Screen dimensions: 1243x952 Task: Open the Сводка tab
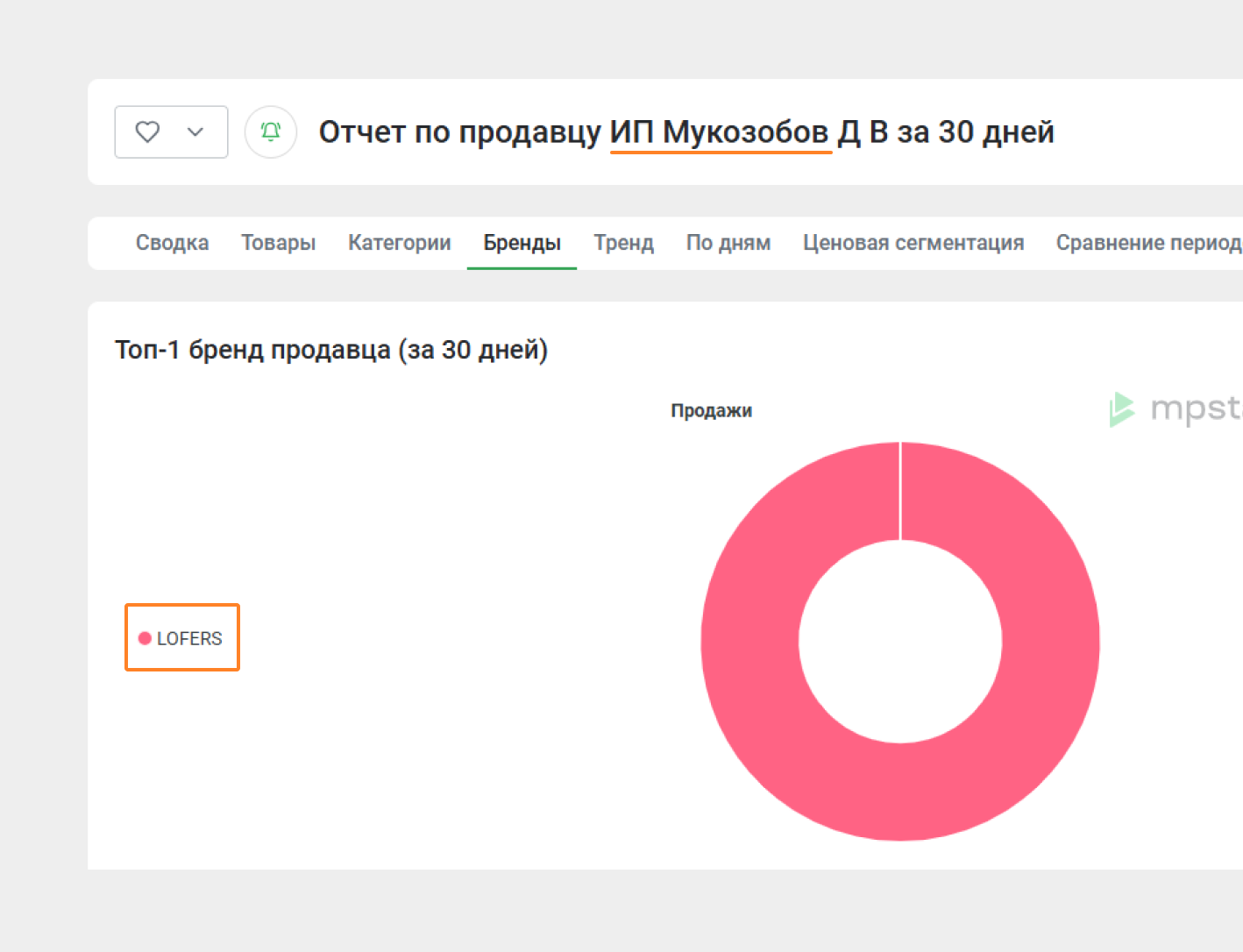pyautogui.click(x=172, y=243)
